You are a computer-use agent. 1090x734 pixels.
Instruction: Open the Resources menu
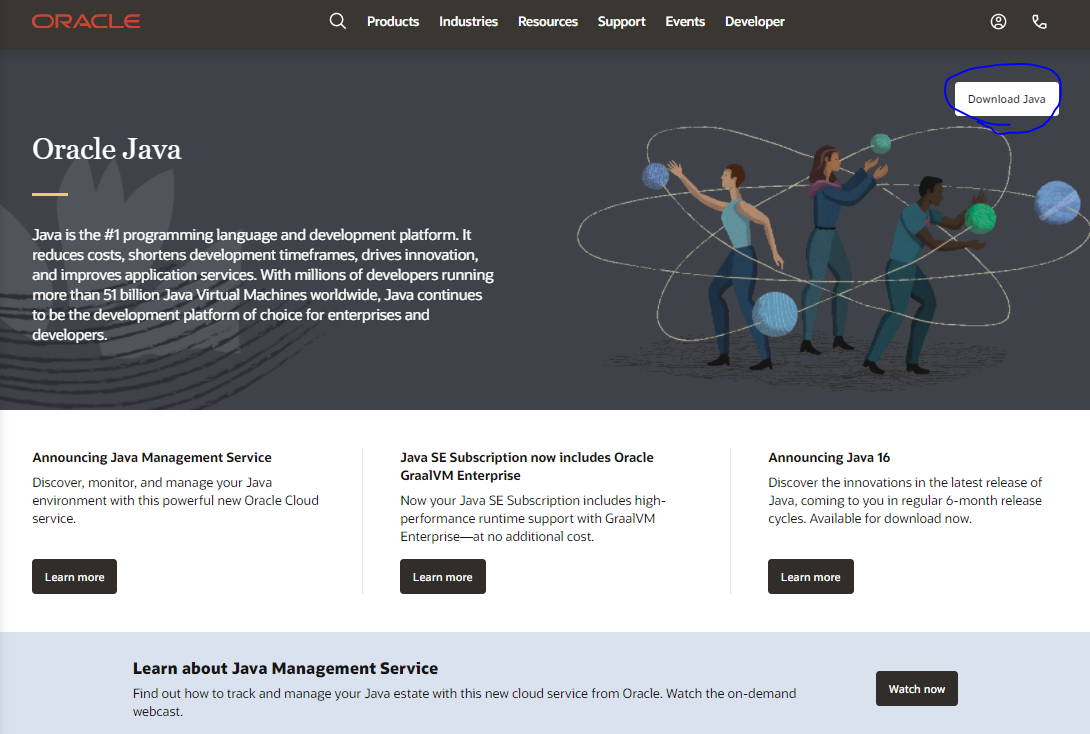[548, 22]
